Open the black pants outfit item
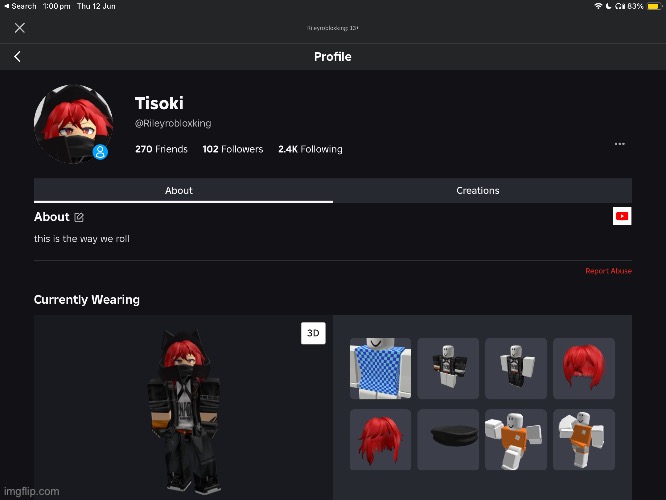The image size is (666, 500). tap(516, 368)
